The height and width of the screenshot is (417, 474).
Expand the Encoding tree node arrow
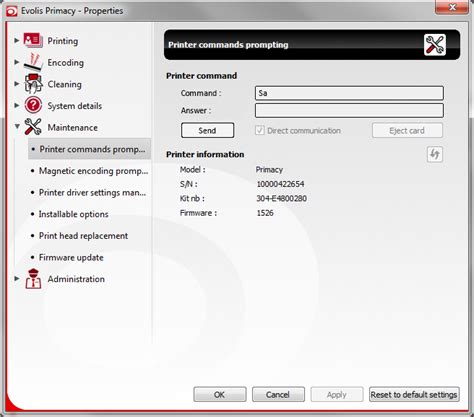point(16,62)
